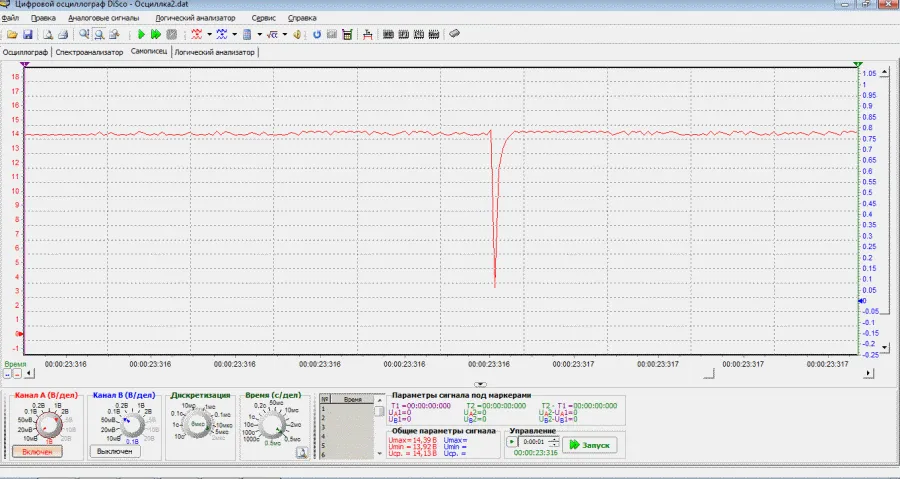Click small play button in Управление
This screenshot has height=479, width=900.
[511, 442]
